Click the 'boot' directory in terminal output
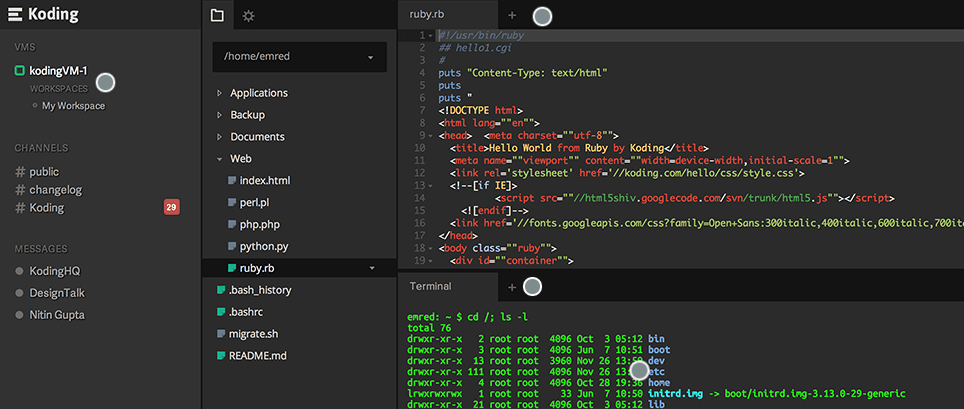The height and width of the screenshot is (409, 964). point(659,350)
